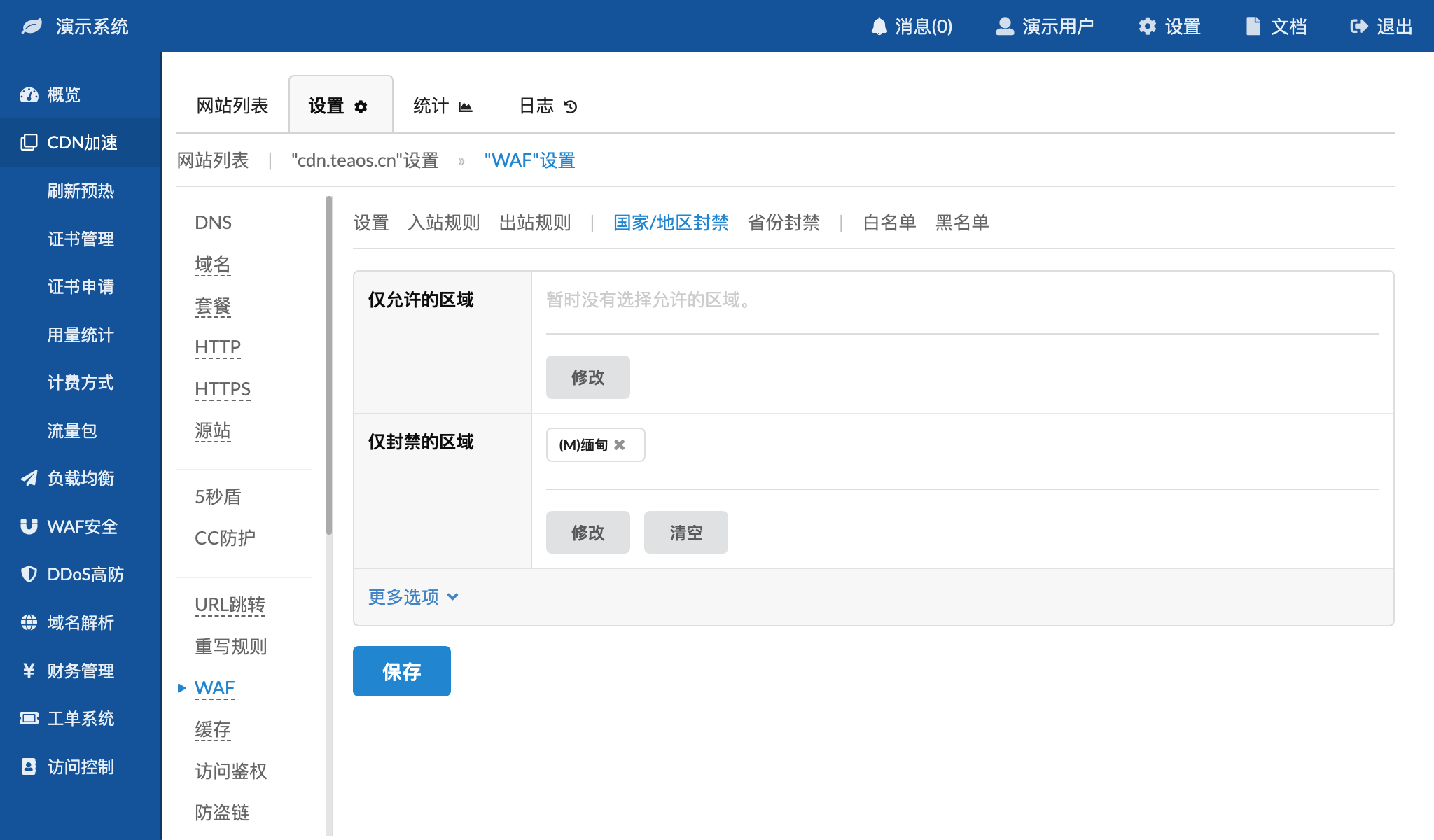Open settings via top gear icon

pos(1147,27)
